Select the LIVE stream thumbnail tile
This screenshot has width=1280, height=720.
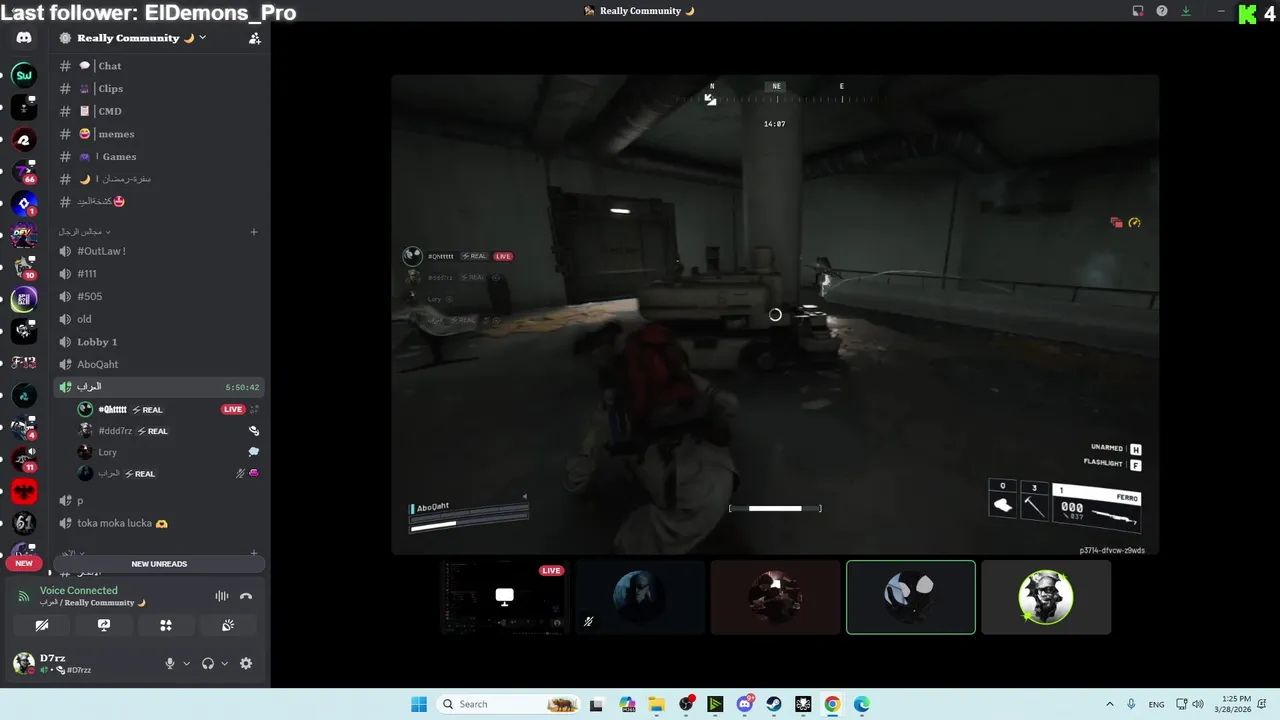pos(505,597)
